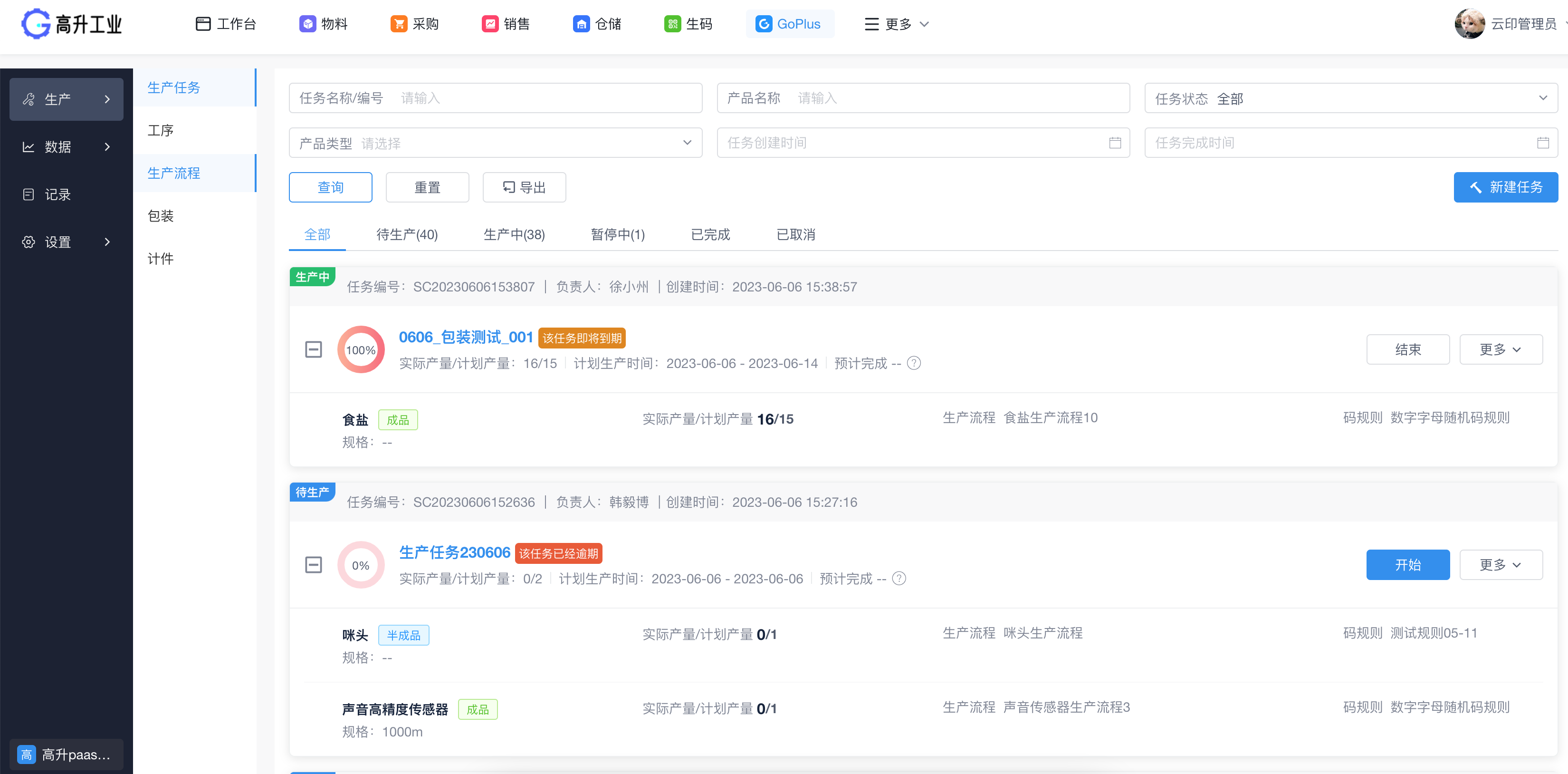Viewport: 1568px width, 774px height.
Task: Click the 生产中 status badge
Action: pos(312,277)
